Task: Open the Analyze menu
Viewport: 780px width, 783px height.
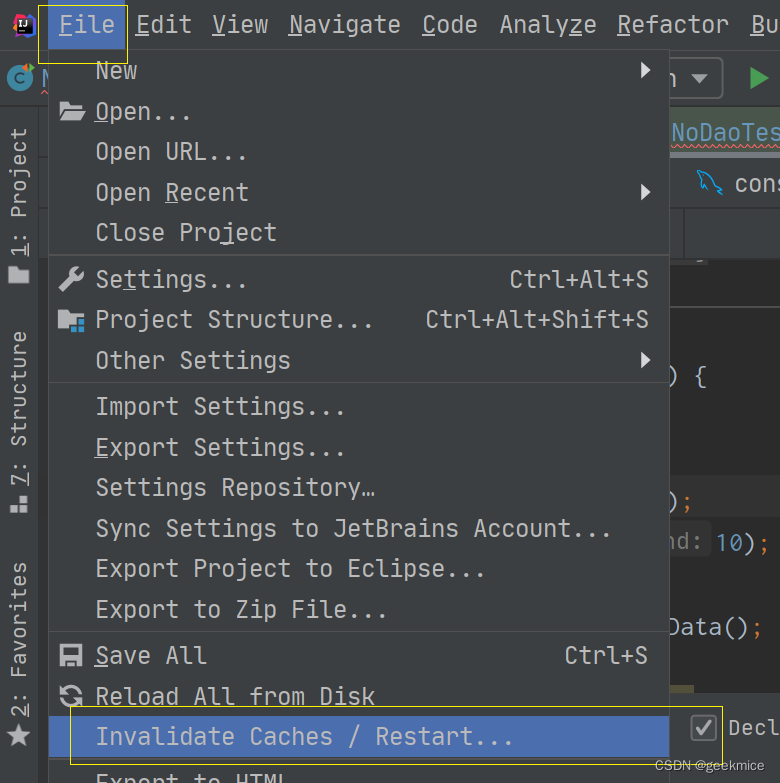Action: 548,25
